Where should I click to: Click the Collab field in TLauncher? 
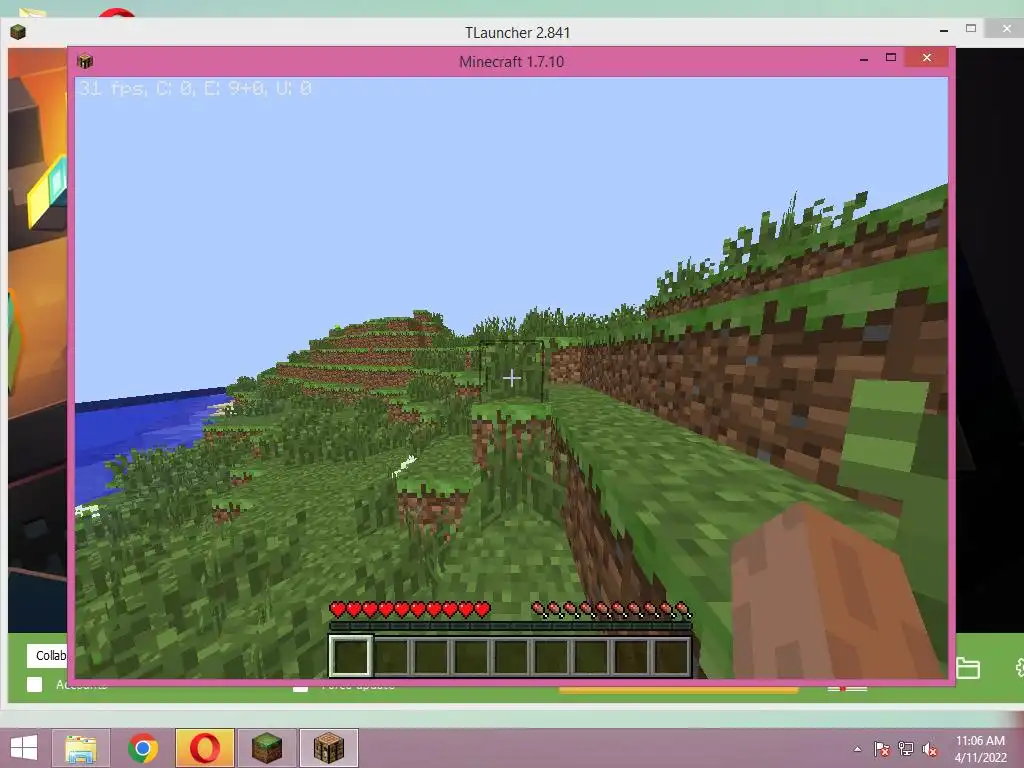click(47, 656)
